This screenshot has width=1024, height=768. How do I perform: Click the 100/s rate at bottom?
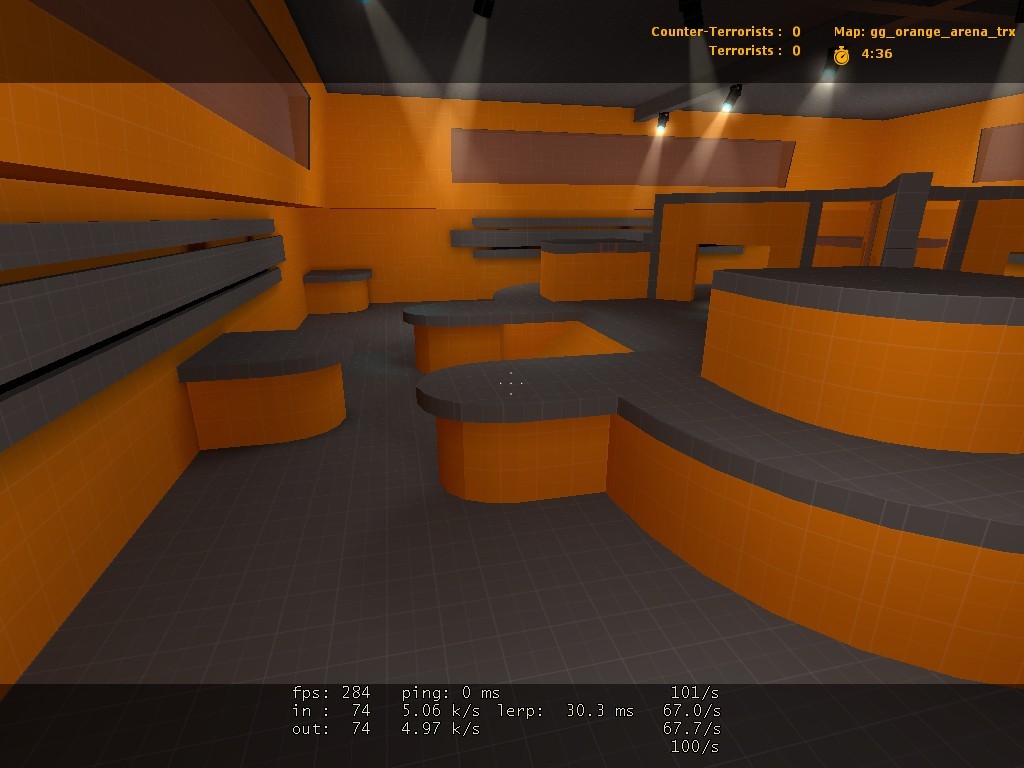click(x=695, y=746)
